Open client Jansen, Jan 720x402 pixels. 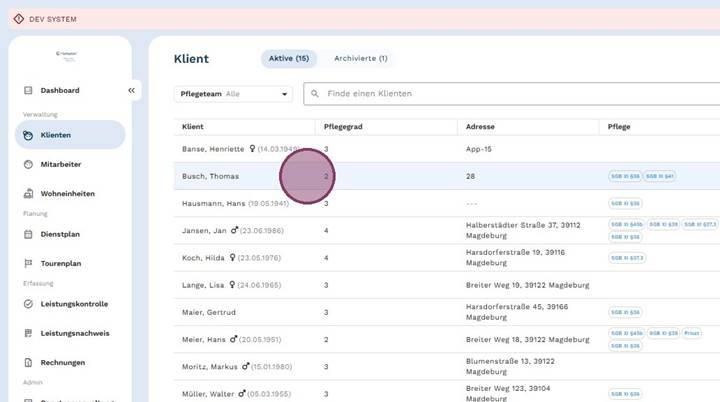(204, 231)
